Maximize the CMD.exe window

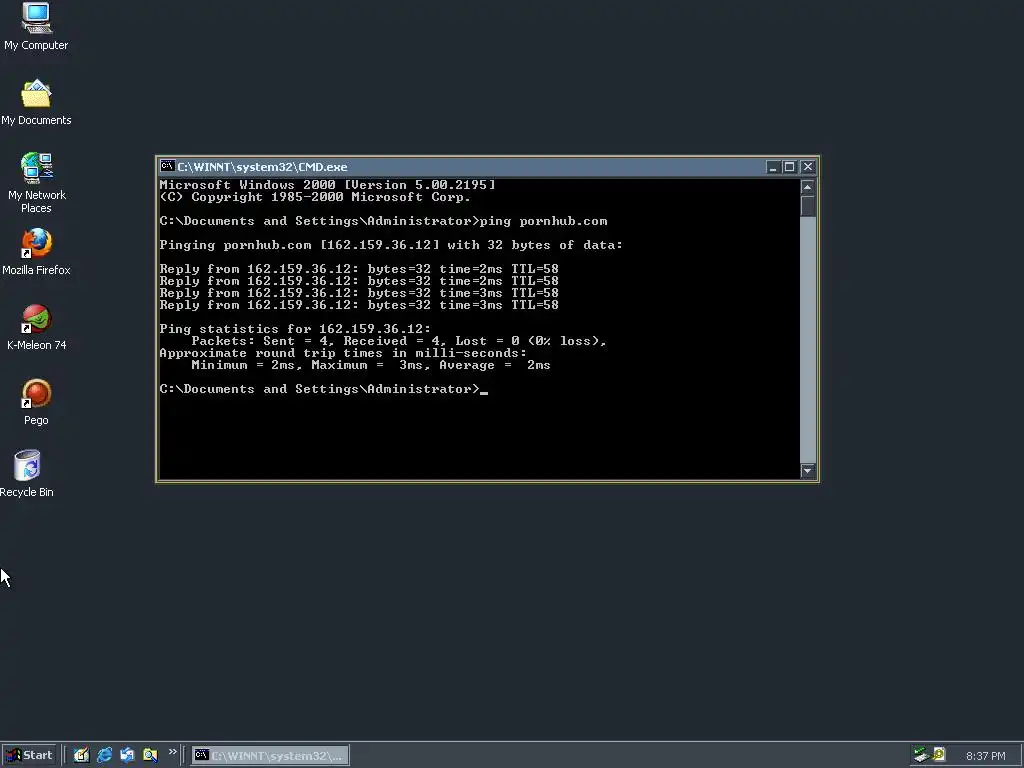tap(789, 167)
